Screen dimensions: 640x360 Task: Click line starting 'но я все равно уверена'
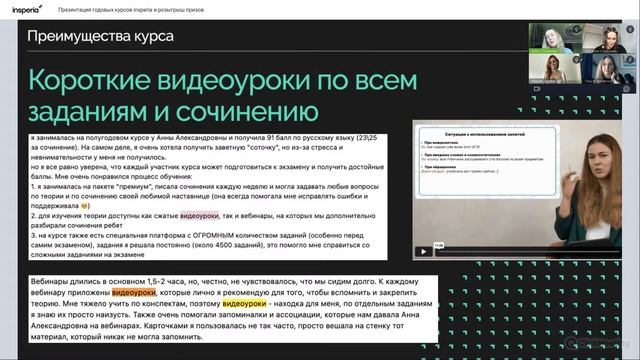pyautogui.click(x=207, y=167)
